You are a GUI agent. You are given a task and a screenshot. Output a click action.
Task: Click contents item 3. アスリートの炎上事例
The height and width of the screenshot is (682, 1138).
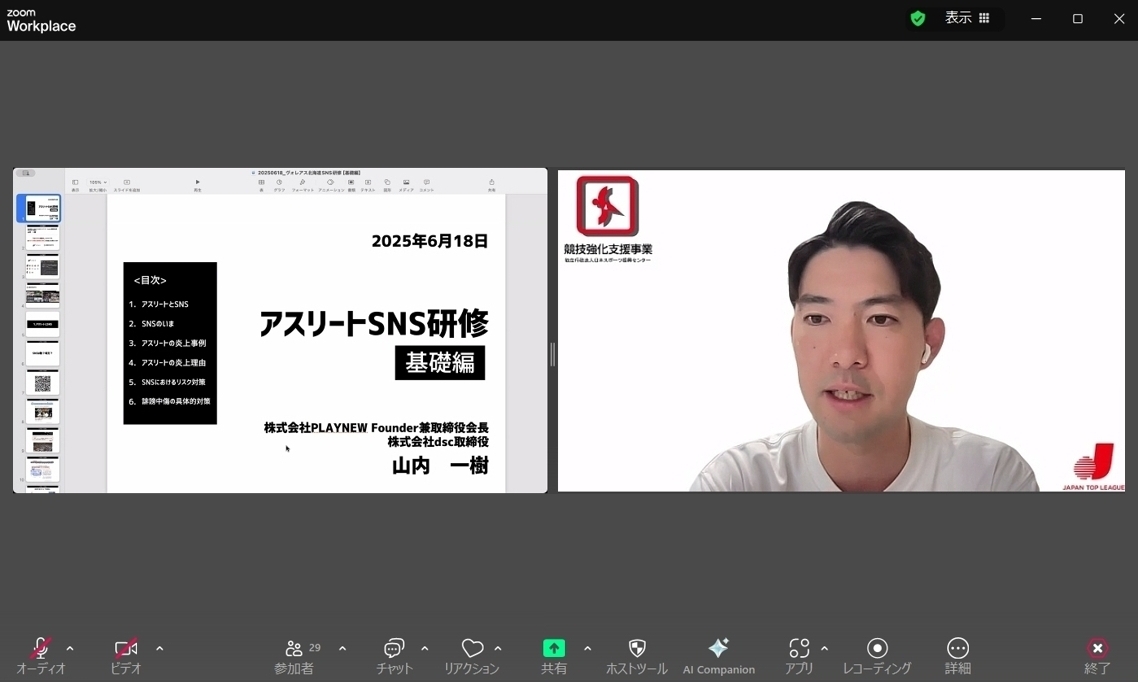[168, 343]
